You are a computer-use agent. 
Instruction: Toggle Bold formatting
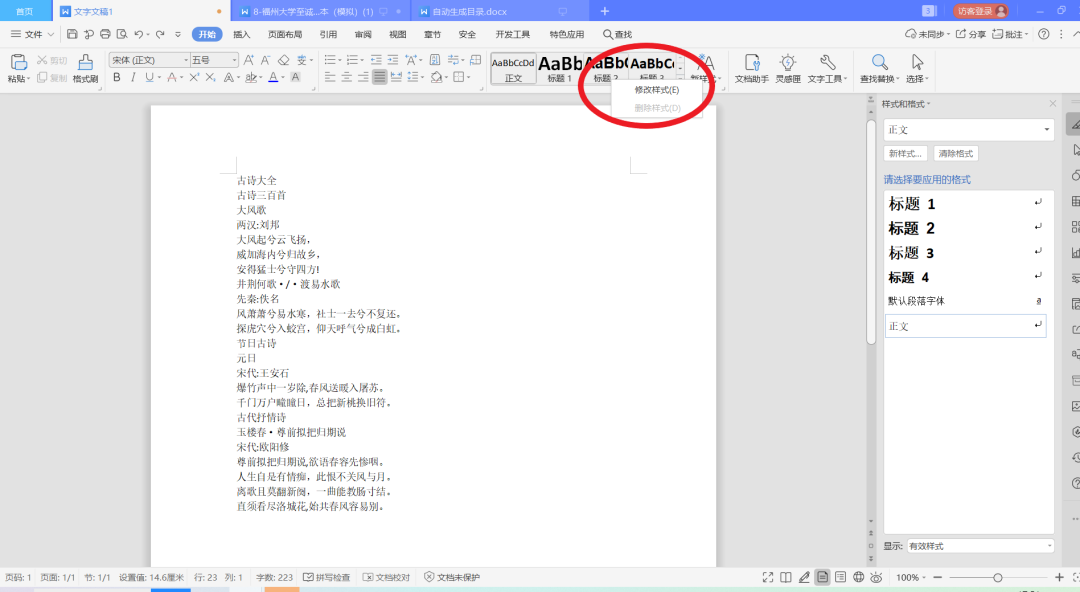click(x=116, y=77)
